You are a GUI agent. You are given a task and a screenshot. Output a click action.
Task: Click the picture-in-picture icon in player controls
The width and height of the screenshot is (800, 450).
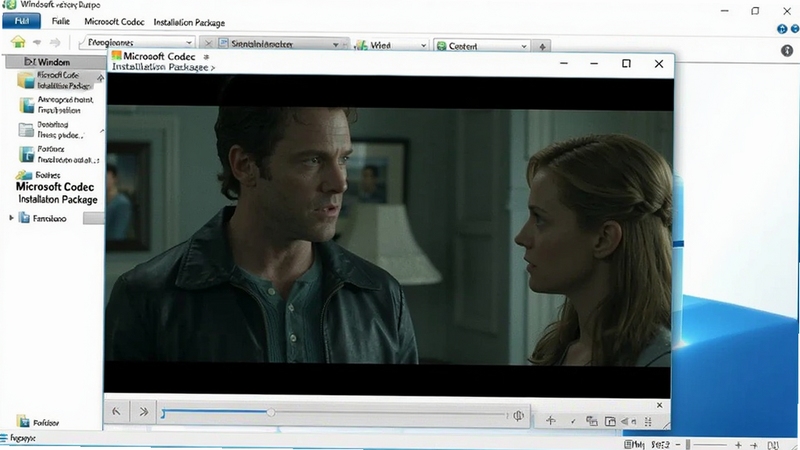(x=610, y=421)
